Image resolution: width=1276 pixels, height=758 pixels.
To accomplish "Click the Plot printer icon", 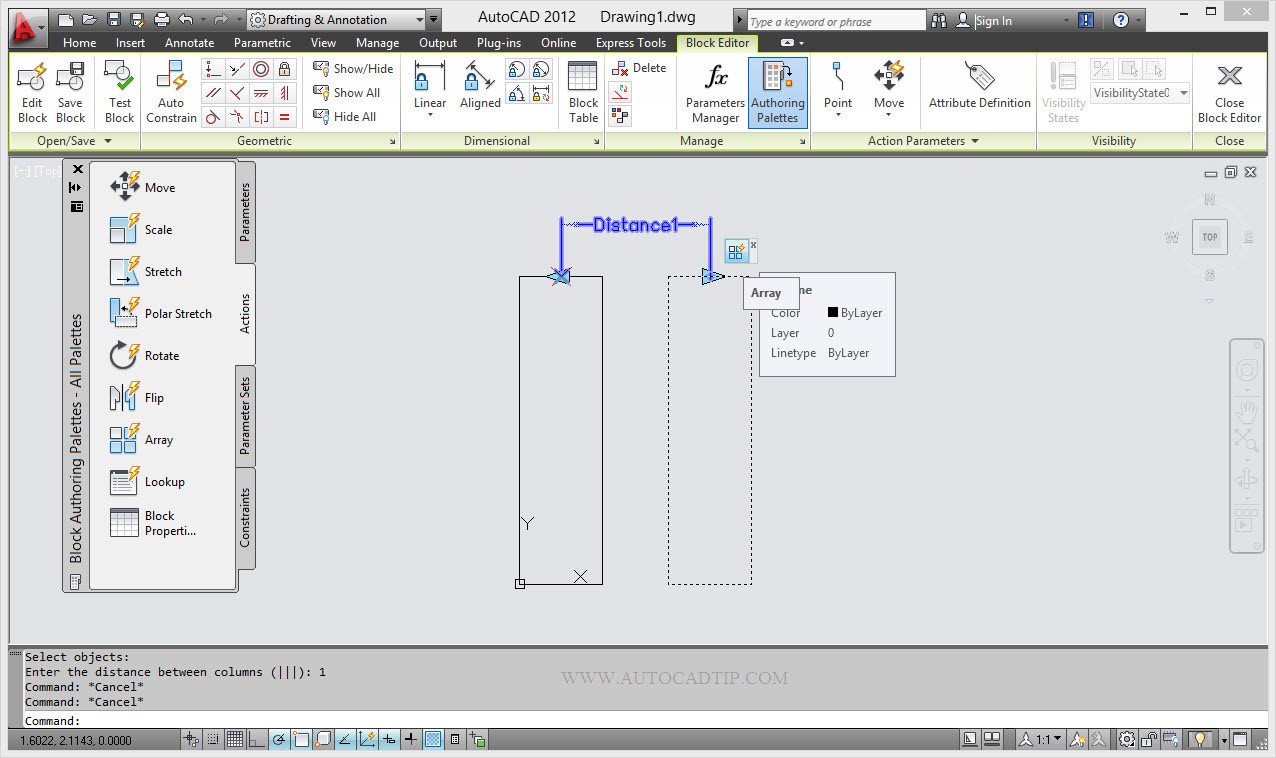I will [x=162, y=19].
